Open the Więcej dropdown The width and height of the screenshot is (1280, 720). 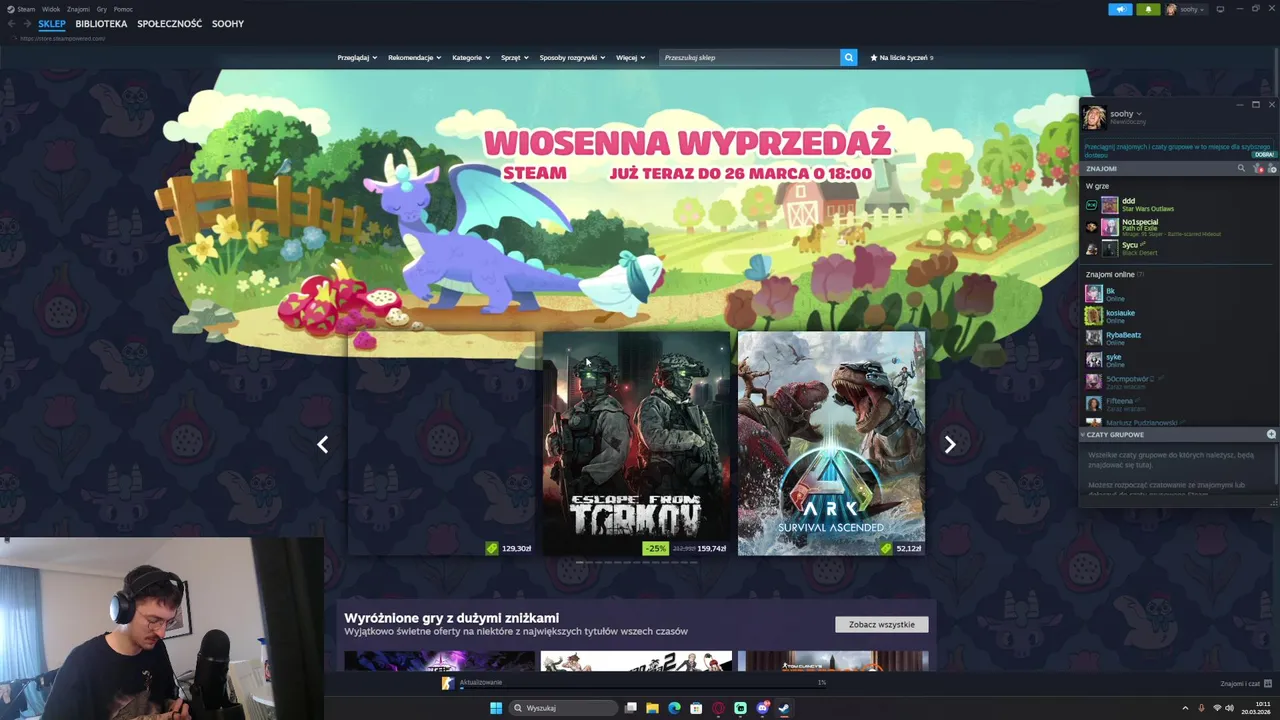pyautogui.click(x=630, y=57)
